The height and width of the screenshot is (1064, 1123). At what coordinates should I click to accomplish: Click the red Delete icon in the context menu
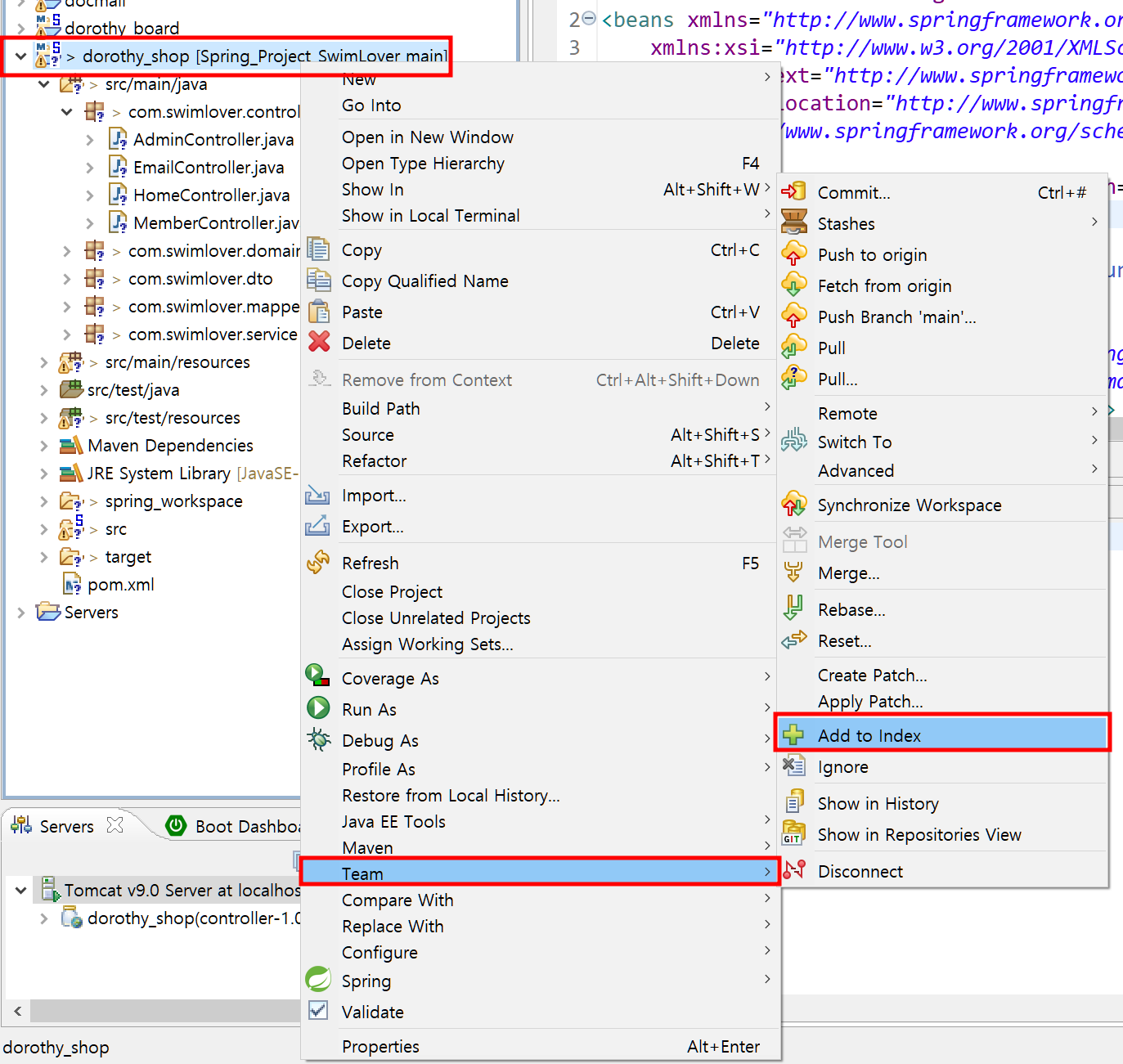coord(318,343)
